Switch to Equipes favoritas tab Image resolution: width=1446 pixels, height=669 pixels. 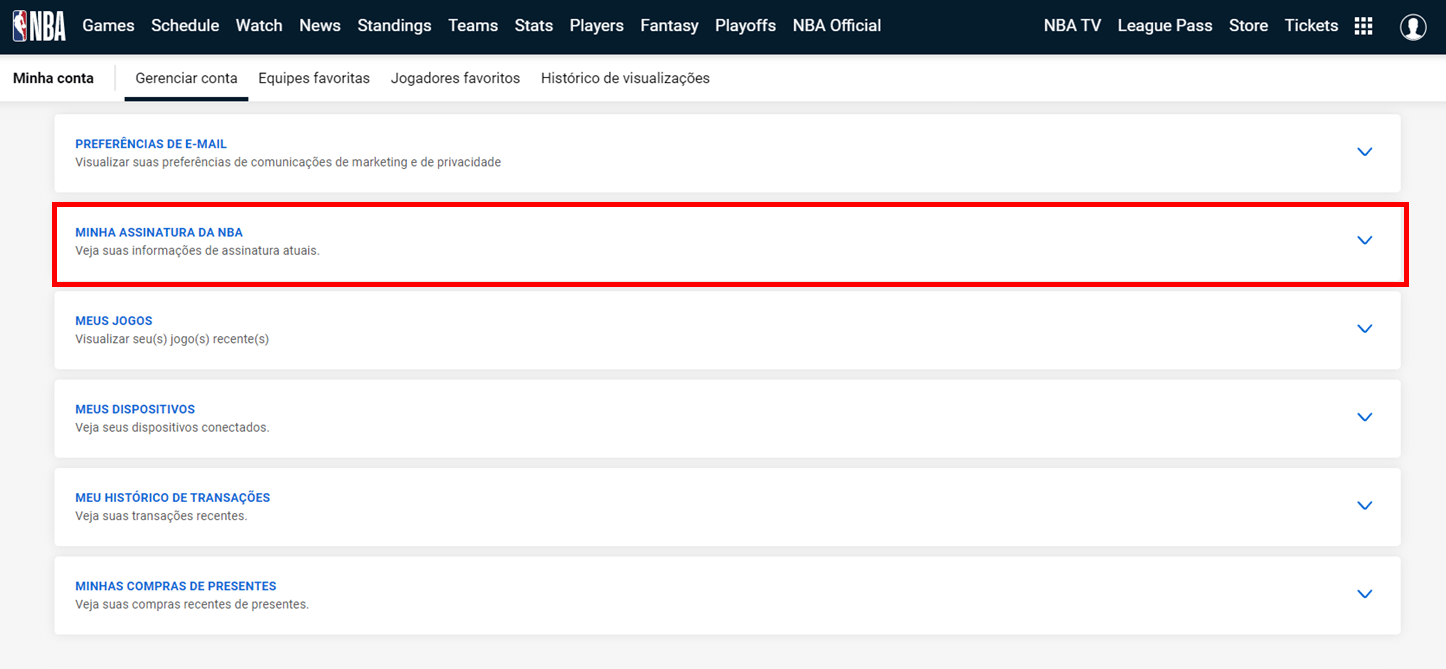(x=314, y=78)
